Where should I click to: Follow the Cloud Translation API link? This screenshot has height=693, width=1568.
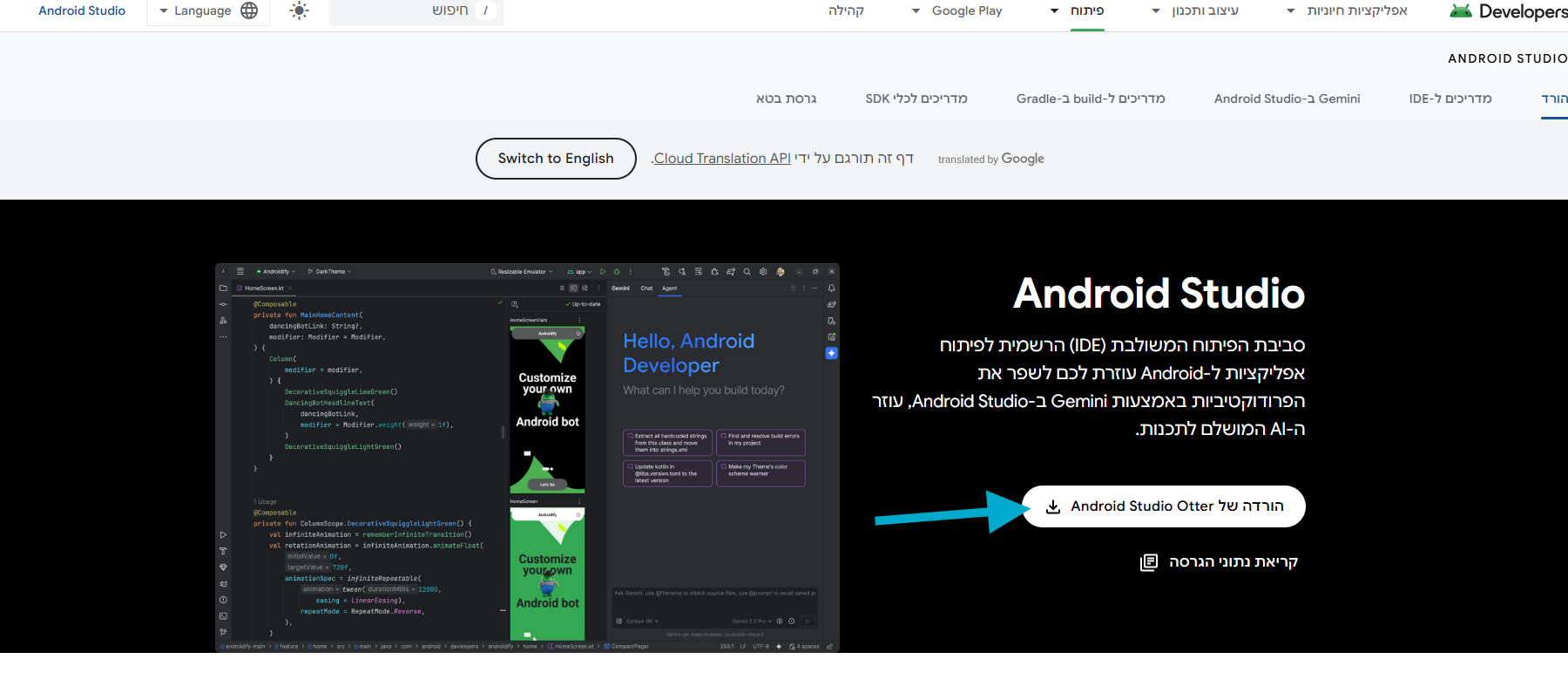coord(722,159)
